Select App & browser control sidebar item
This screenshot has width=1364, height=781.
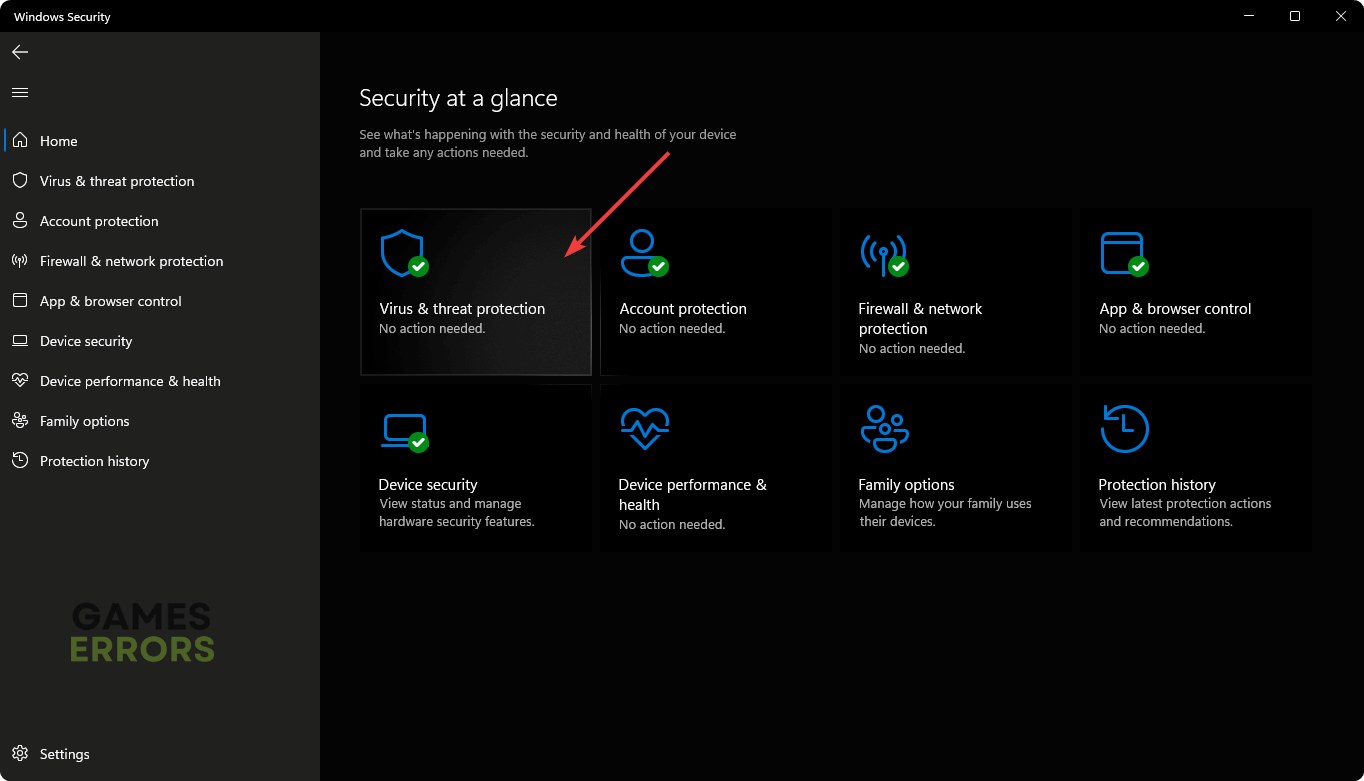(110, 301)
